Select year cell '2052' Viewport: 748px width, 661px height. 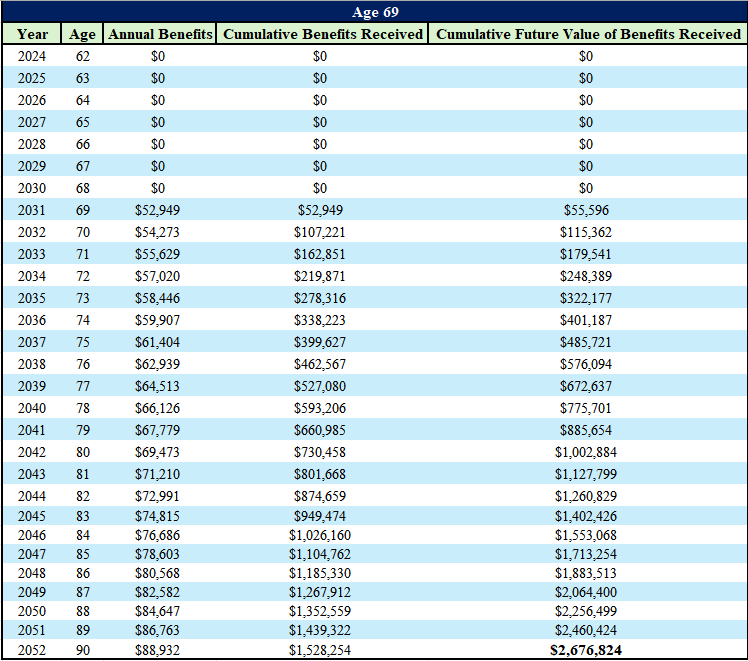click(31, 650)
